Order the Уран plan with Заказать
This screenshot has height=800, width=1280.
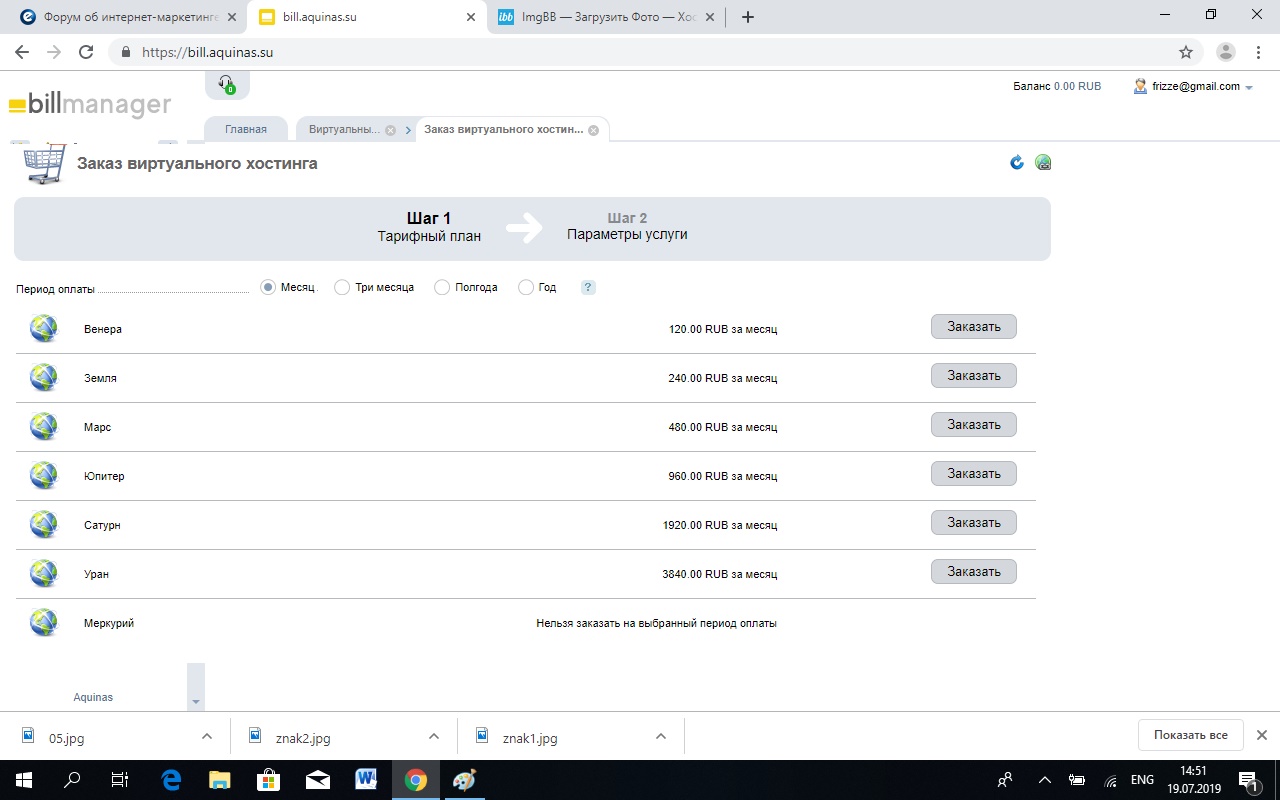[974, 572]
